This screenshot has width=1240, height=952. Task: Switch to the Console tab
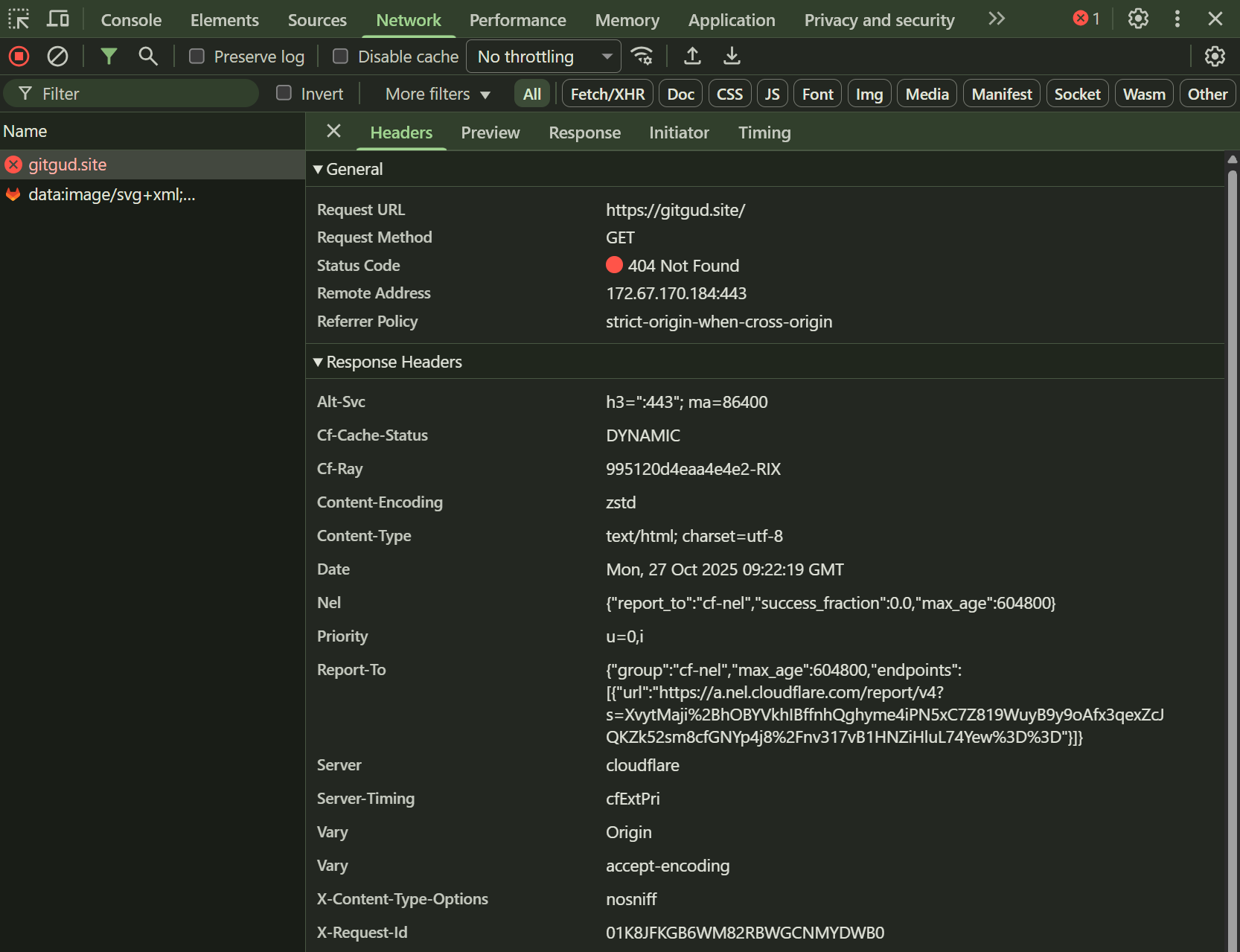point(131,20)
